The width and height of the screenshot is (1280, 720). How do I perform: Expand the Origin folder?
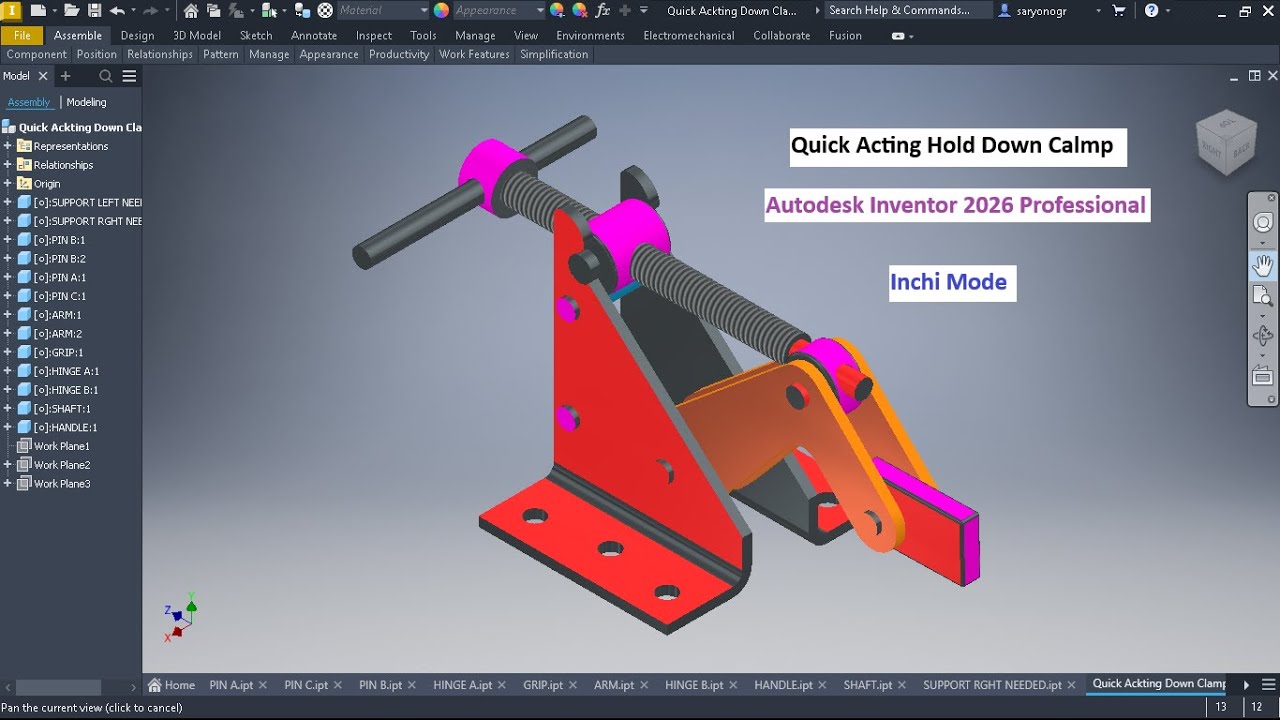coord(7,184)
